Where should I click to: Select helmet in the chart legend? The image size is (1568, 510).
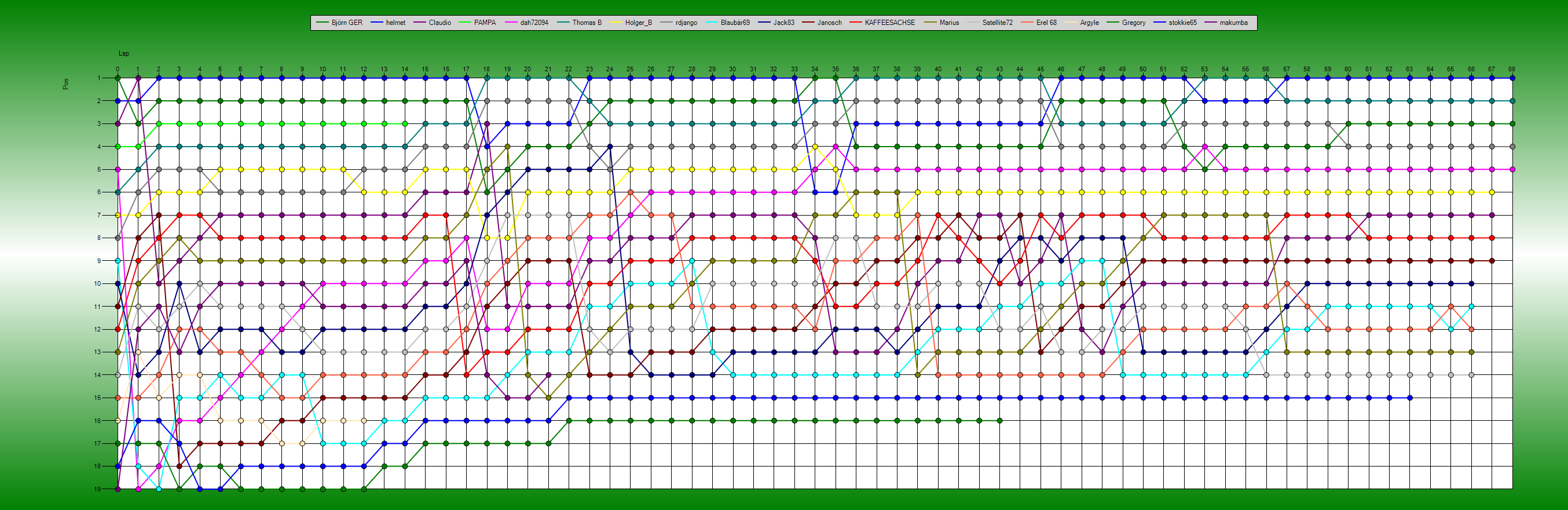click(395, 23)
